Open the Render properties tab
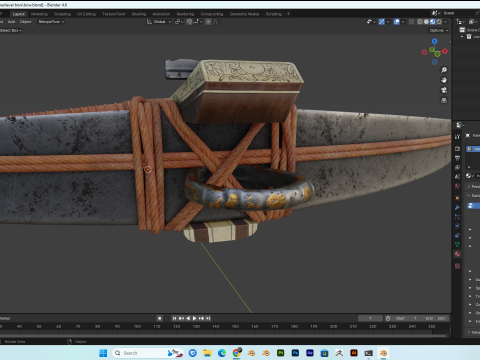 [457, 149]
